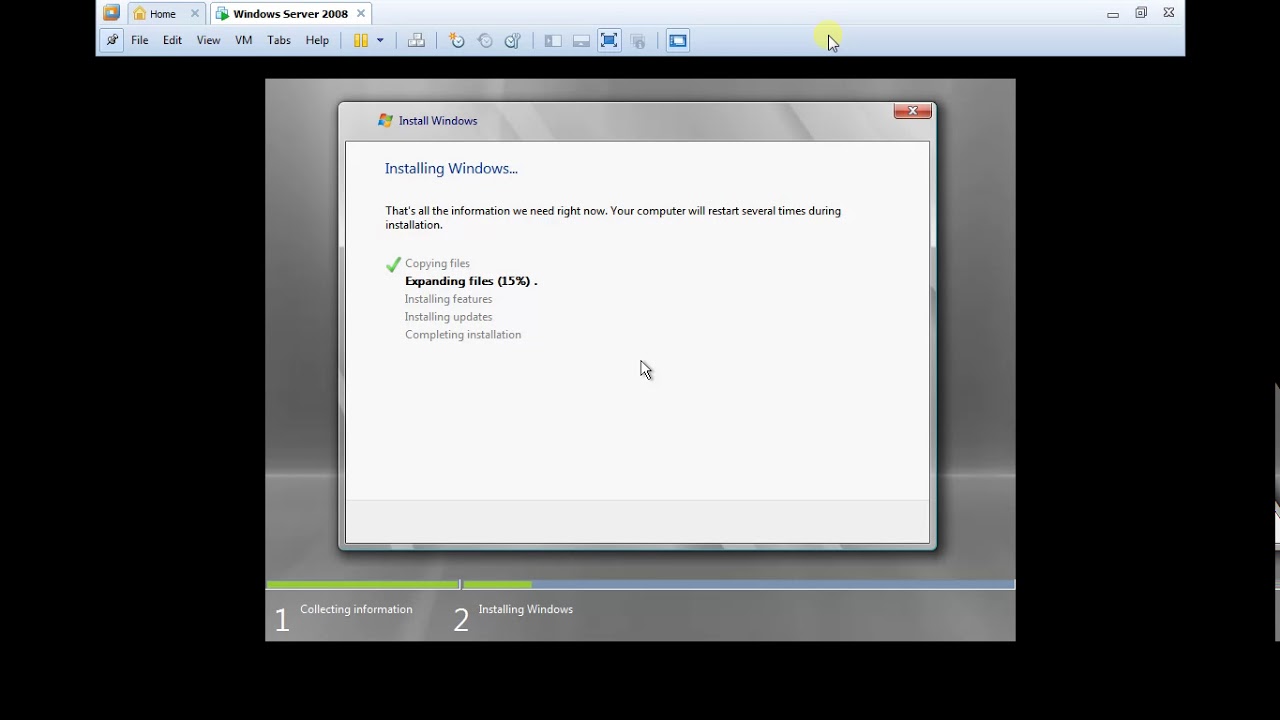Click the Collecting information stage label
This screenshot has height=720, width=1280.
356,610
